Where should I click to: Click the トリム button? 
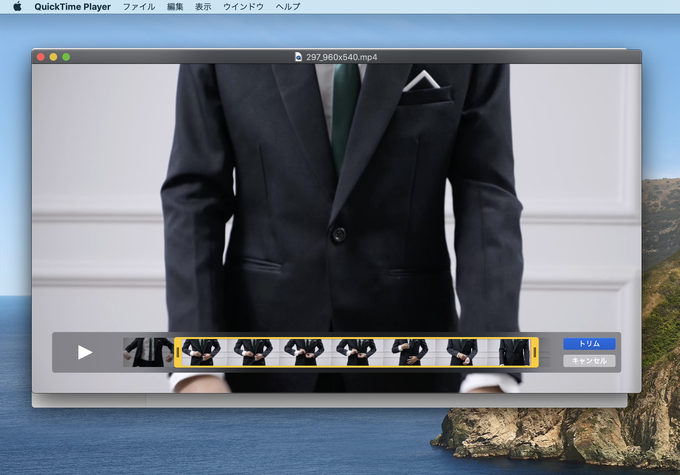coord(589,344)
